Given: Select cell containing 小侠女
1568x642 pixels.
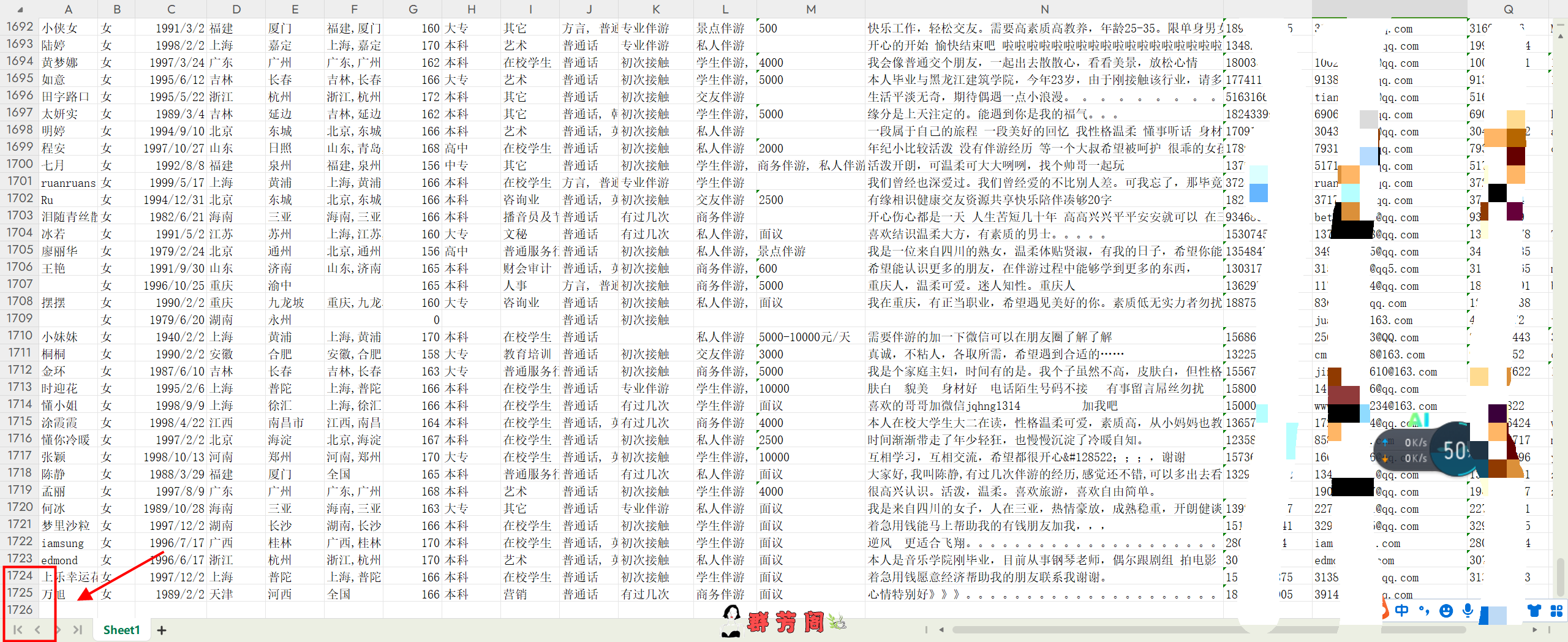Looking at the screenshot, I should 69,28.
